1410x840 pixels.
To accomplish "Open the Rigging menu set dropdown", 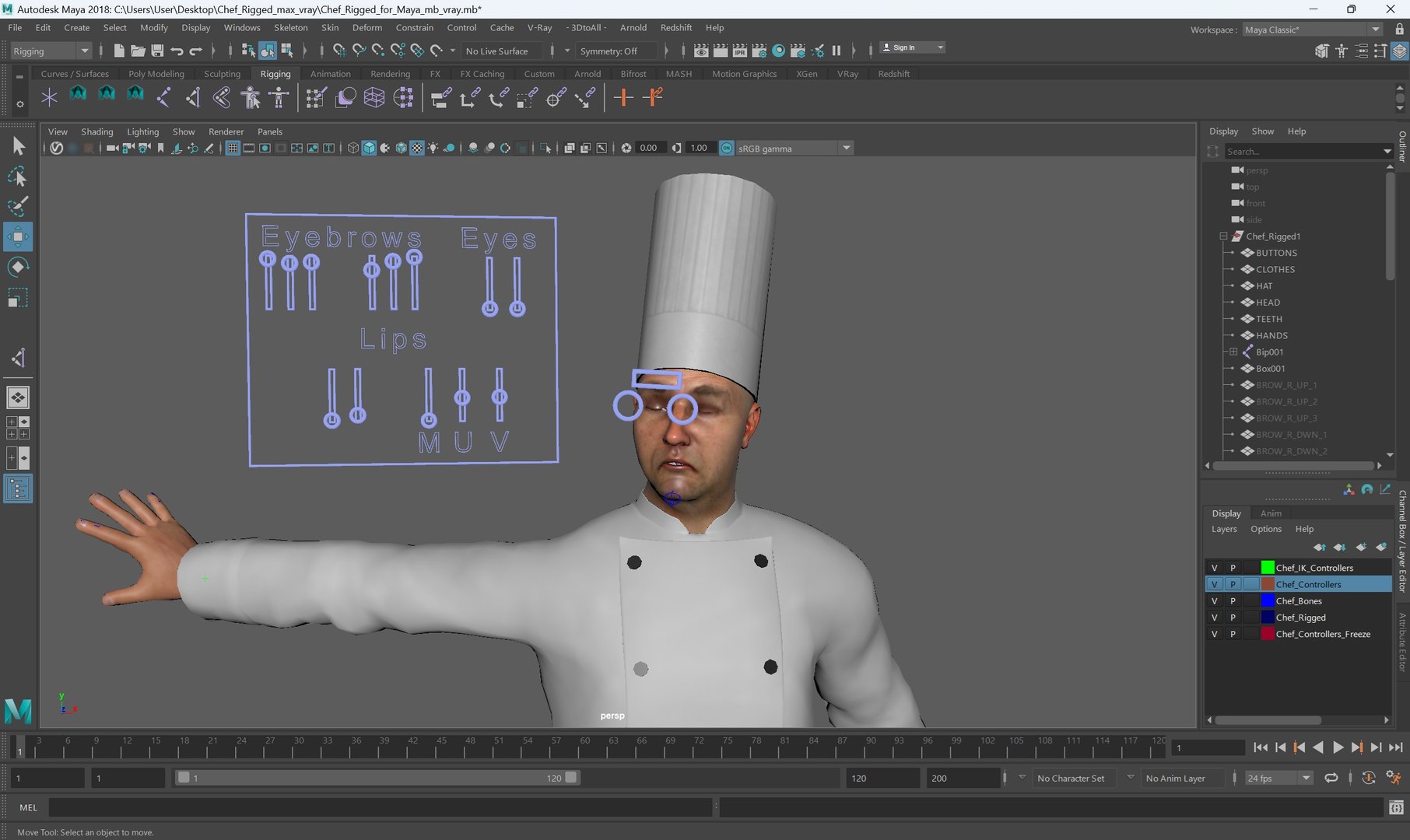I will (x=51, y=51).
